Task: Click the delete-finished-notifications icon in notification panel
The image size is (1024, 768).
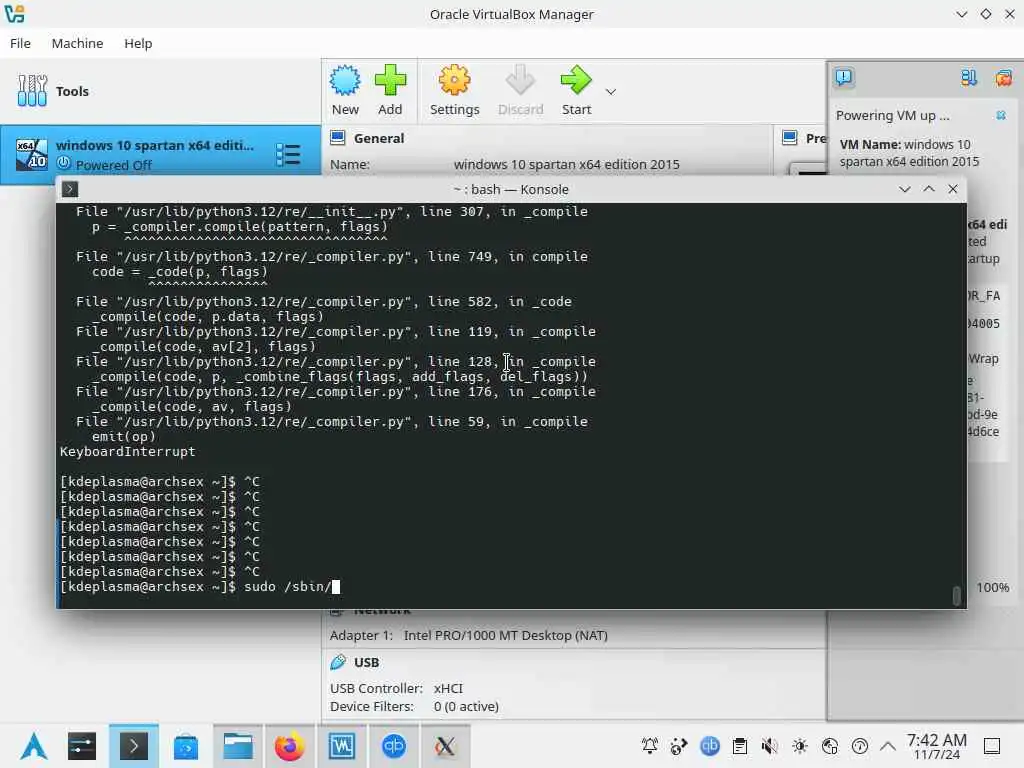Action: [1003, 78]
